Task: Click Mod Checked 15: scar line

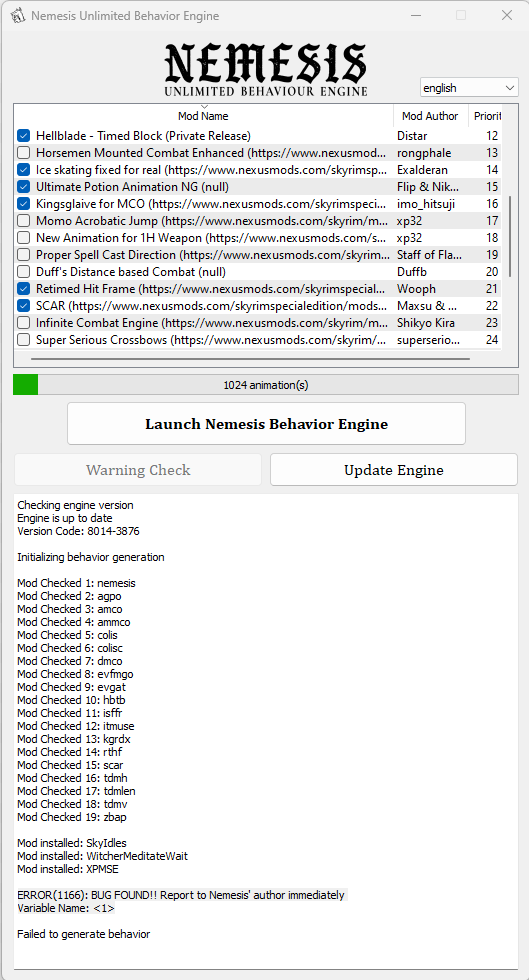Action: (x=70, y=765)
